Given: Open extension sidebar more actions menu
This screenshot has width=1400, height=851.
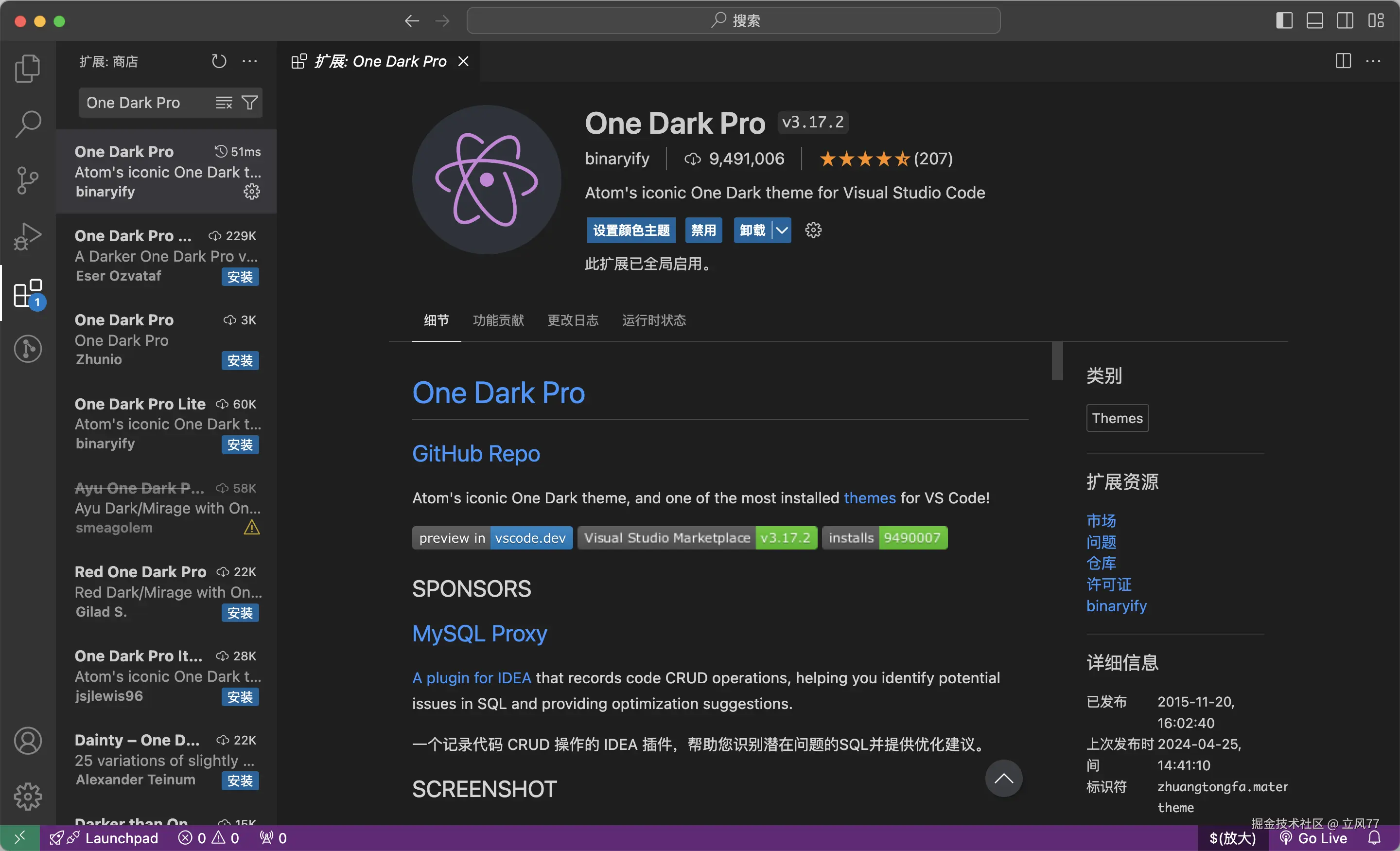Looking at the screenshot, I should pos(249,61).
